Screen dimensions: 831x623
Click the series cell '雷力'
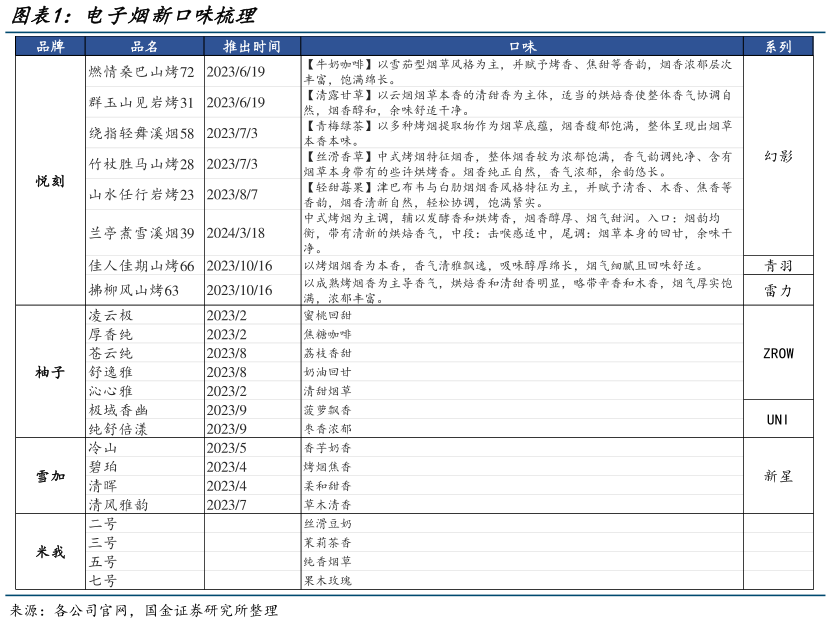click(778, 290)
